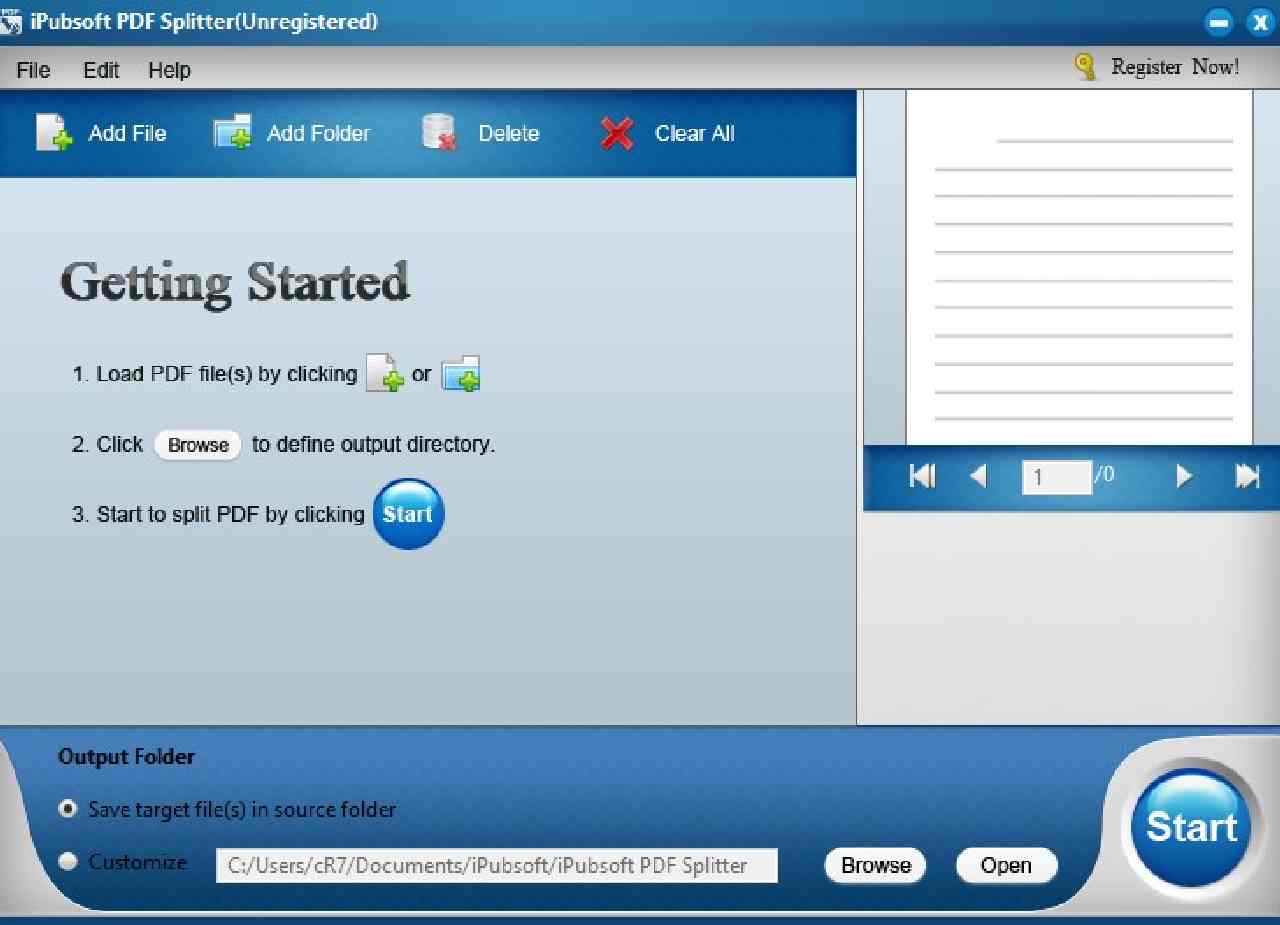The width and height of the screenshot is (1280, 925).
Task: Go to first page in preview
Action: click(x=922, y=476)
